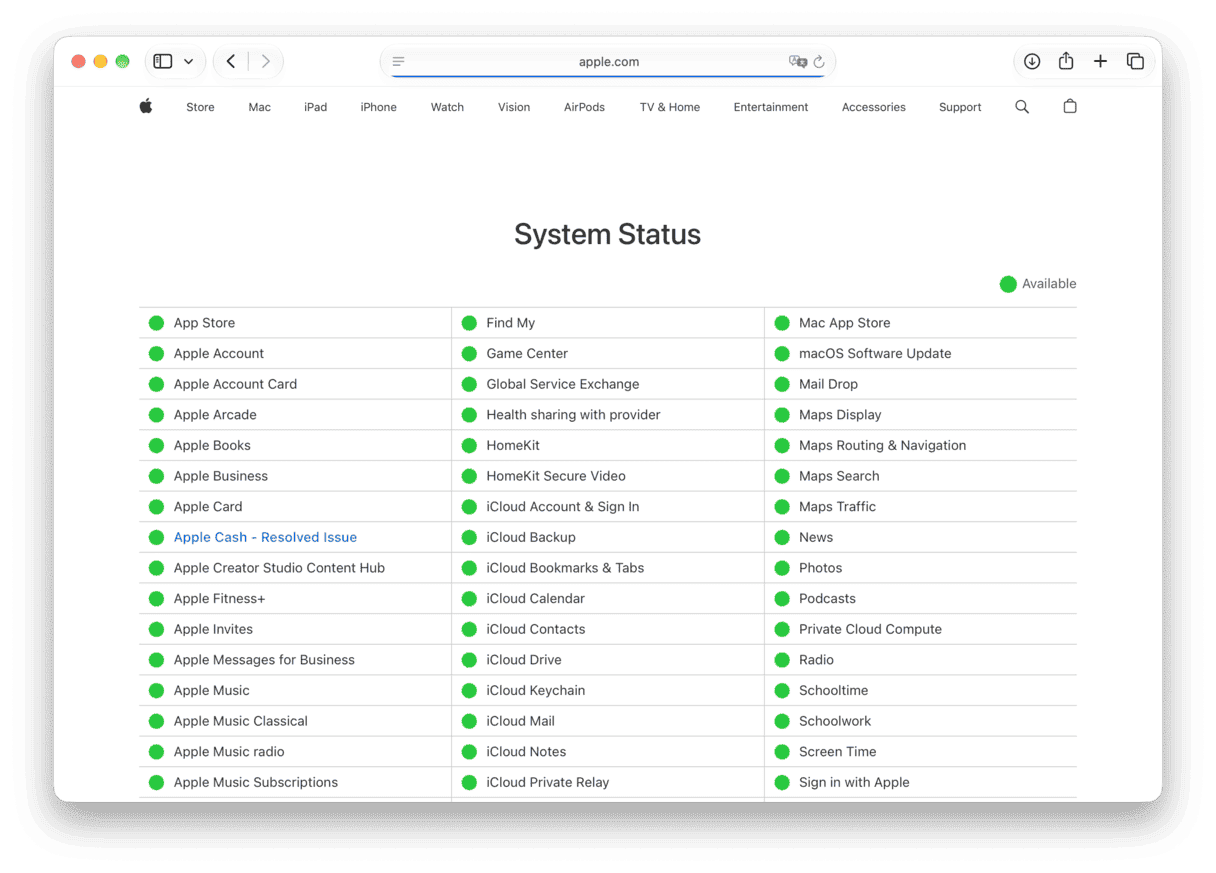Screen dimensions: 1216x873
Task: Click macOS Software Update text
Action: 875,354
